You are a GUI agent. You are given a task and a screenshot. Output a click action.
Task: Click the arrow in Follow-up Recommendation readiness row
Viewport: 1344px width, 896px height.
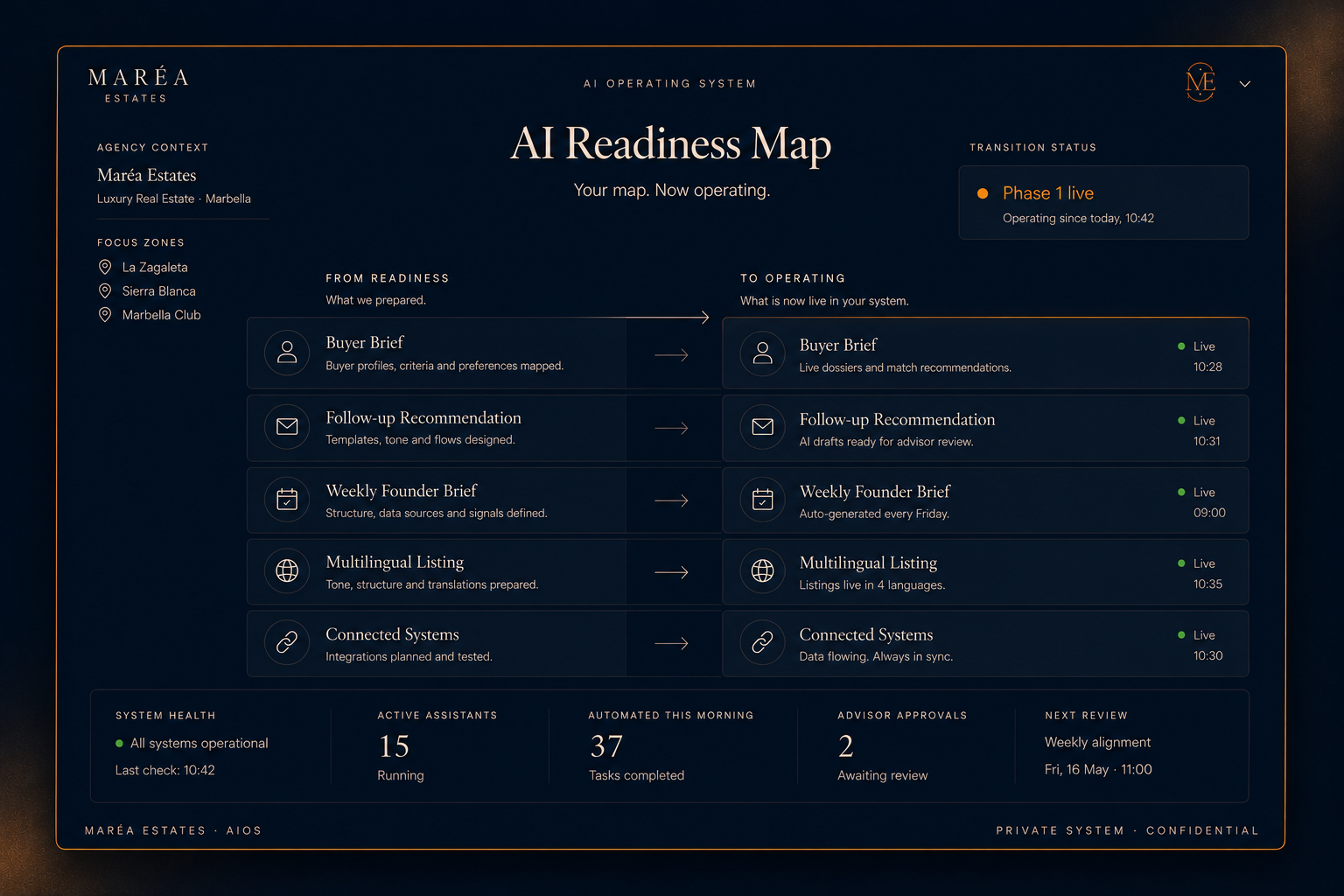pos(671,428)
